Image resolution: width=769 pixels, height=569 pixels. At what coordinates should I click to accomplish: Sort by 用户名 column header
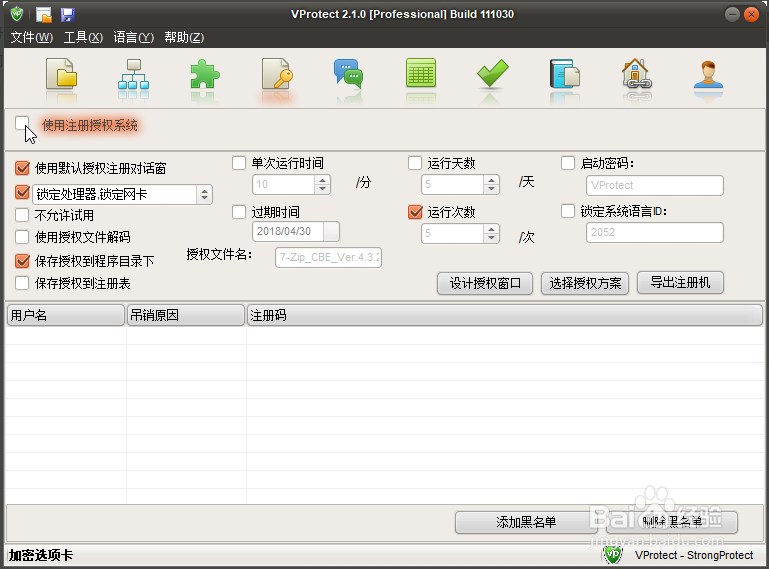pyautogui.click(x=66, y=315)
